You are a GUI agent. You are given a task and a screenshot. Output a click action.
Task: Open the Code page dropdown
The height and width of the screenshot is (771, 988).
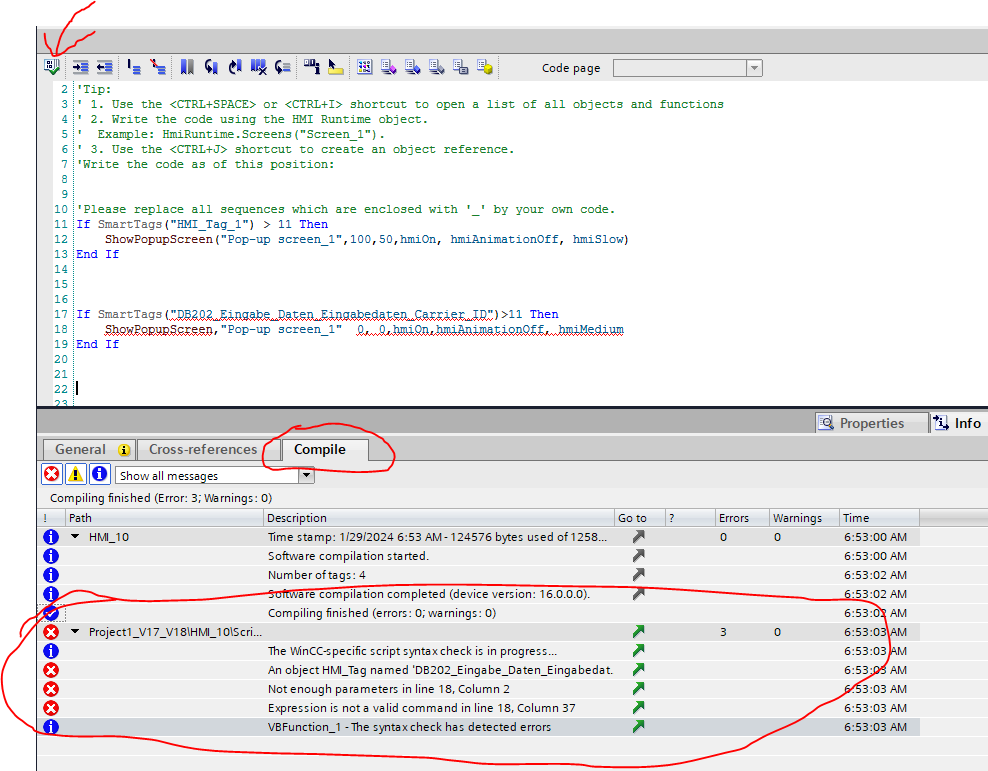[754, 68]
